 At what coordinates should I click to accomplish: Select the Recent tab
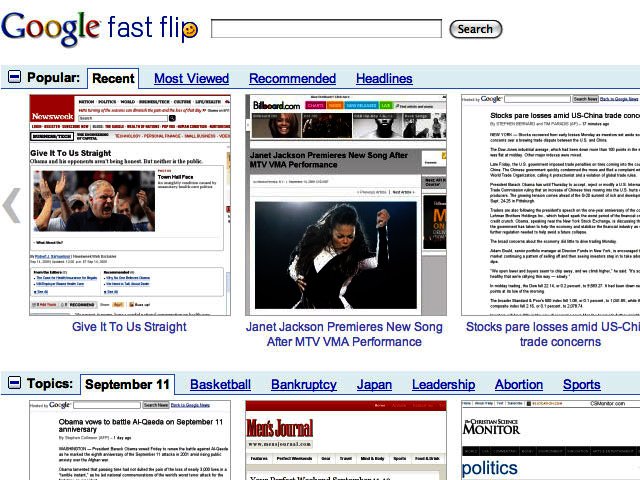point(113,78)
